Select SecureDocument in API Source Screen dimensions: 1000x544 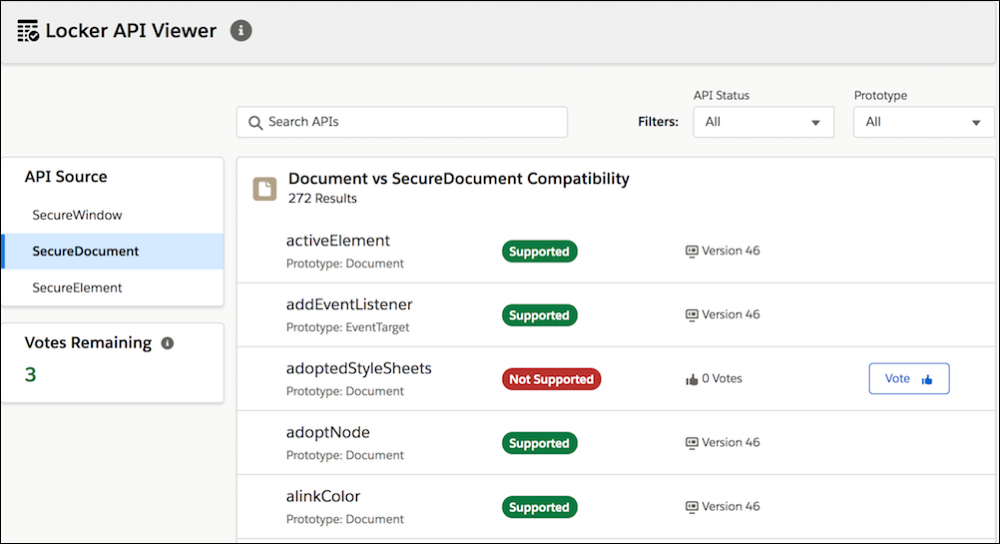point(113,251)
